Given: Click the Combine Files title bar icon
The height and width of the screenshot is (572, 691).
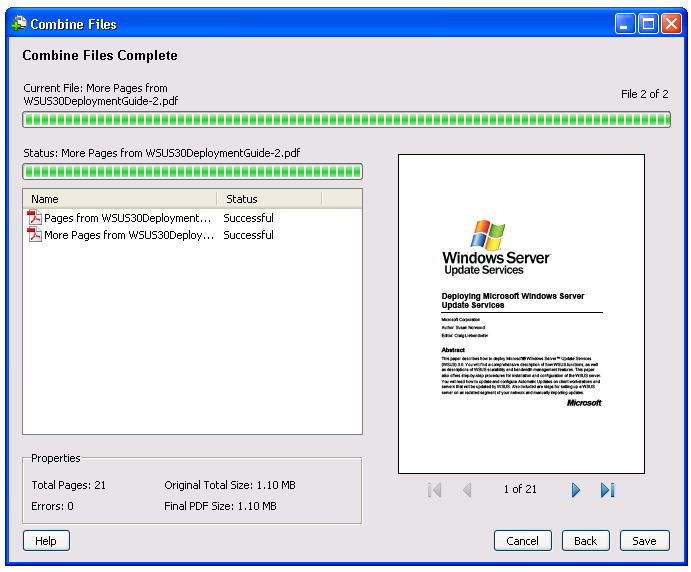Looking at the screenshot, I should [19, 23].
